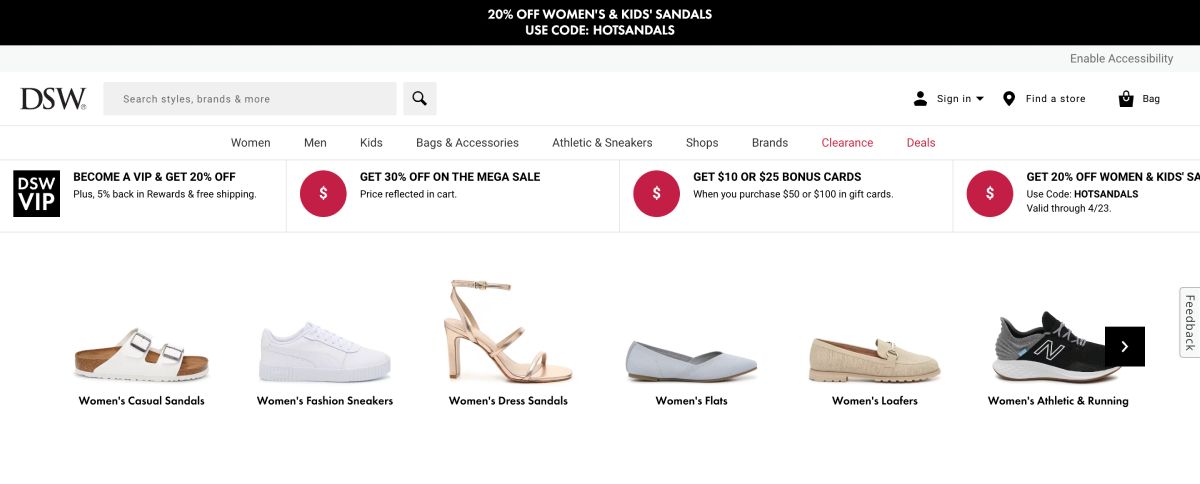
Task: Click the DSW logo
Action: click(x=53, y=98)
